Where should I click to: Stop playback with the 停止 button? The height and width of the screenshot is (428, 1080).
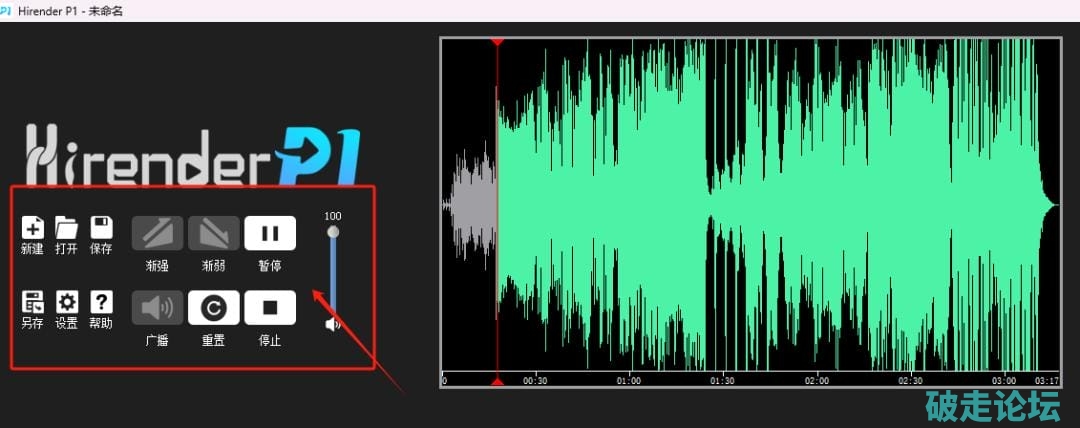(x=270, y=308)
